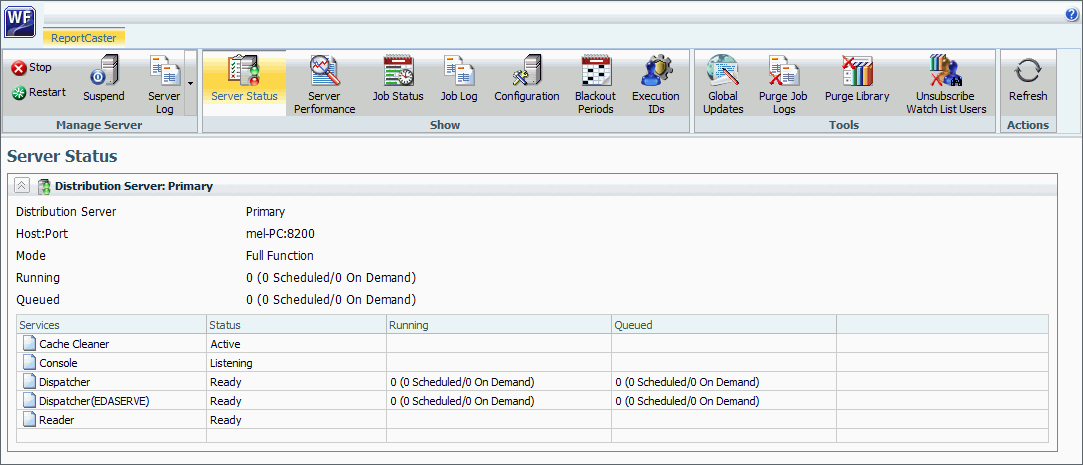This screenshot has width=1083, height=465.
Task: Click the Queued column header
Action: pos(723,325)
